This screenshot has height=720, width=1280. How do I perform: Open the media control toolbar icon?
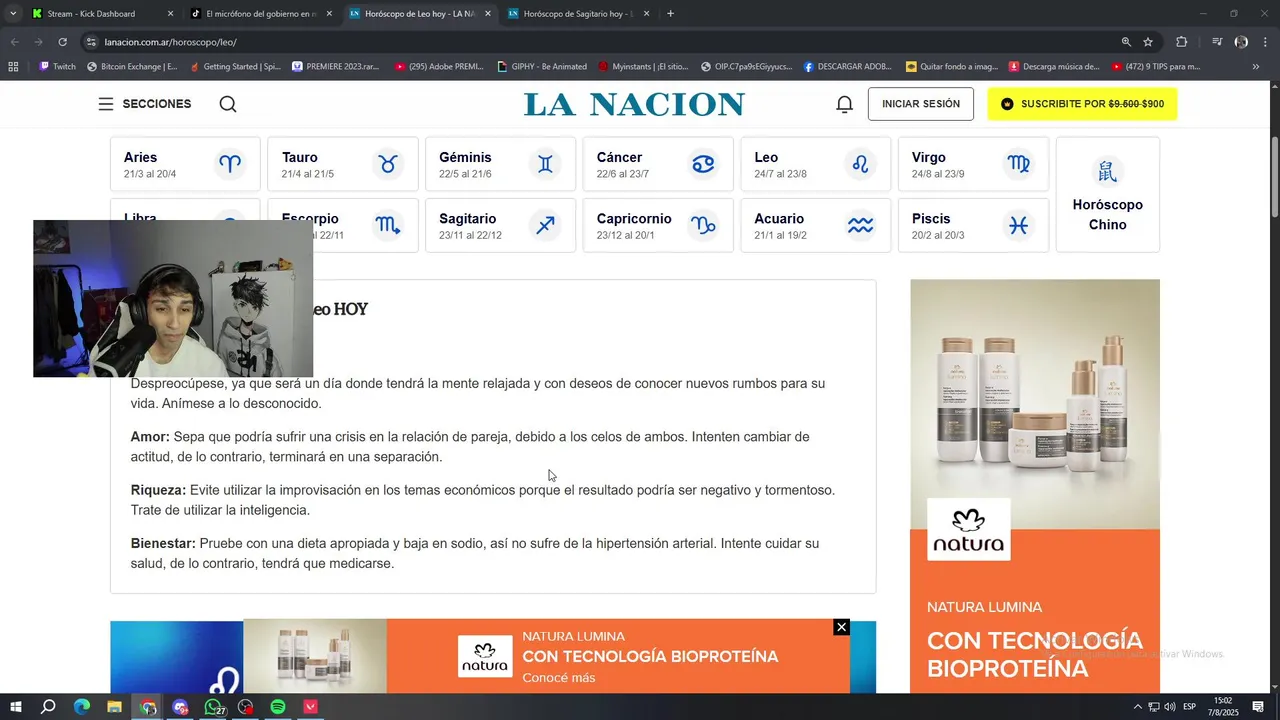[x=1217, y=42]
